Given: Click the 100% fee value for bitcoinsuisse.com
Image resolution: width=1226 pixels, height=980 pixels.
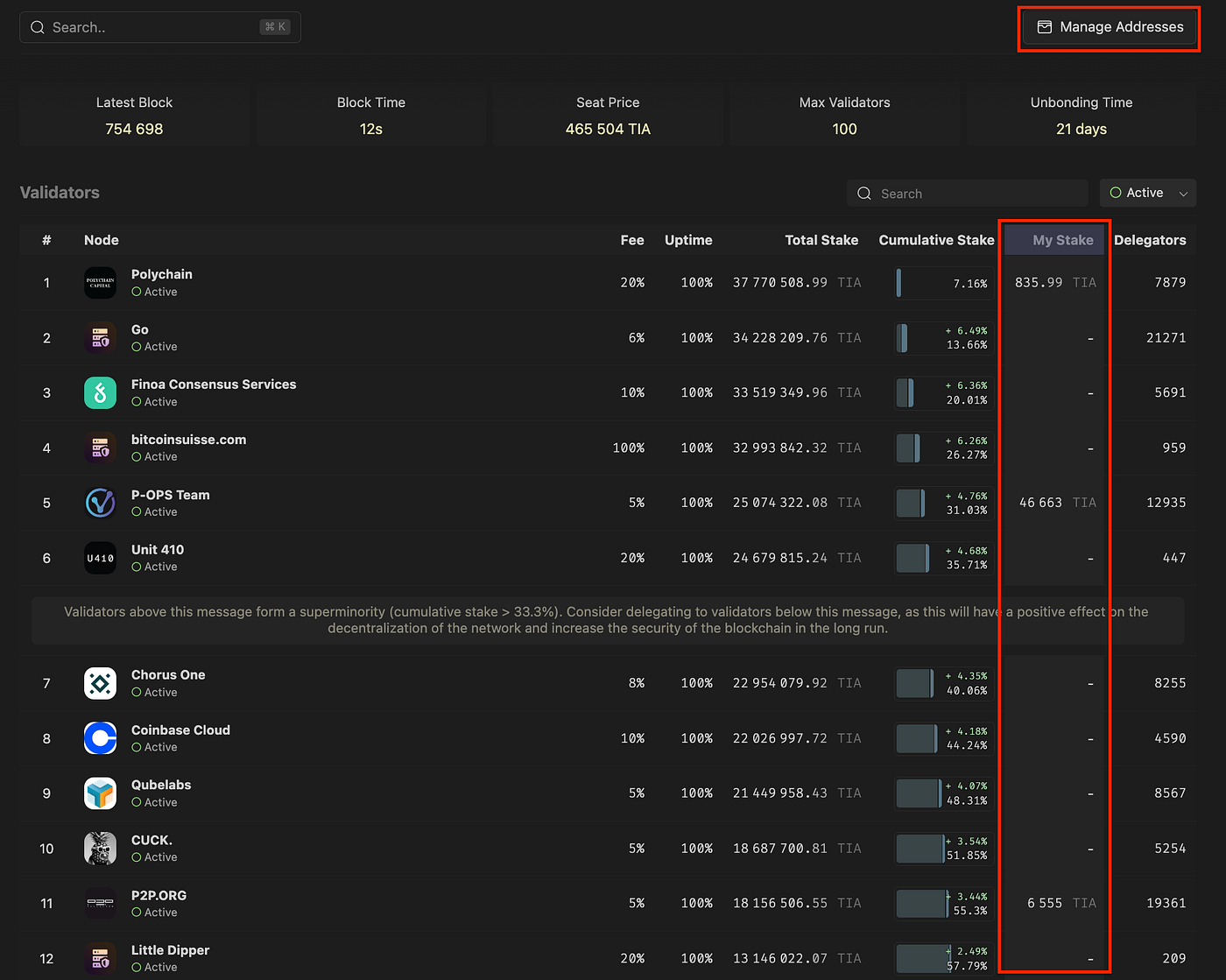Looking at the screenshot, I should pyautogui.click(x=629, y=448).
